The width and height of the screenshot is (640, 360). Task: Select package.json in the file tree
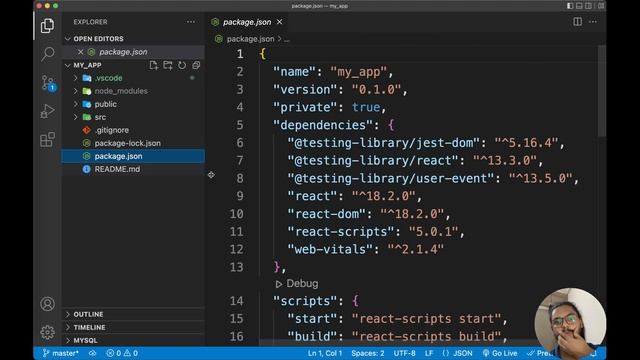(133, 156)
